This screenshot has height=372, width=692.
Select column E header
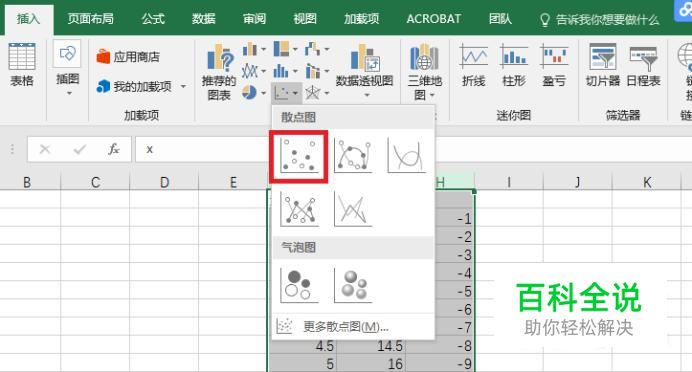233,182
